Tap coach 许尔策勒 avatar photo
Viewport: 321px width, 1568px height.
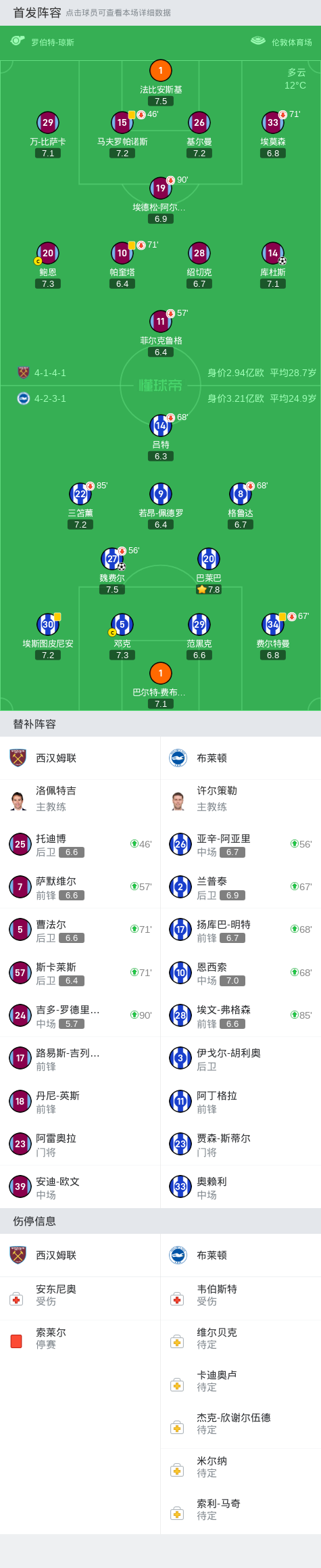178,800
